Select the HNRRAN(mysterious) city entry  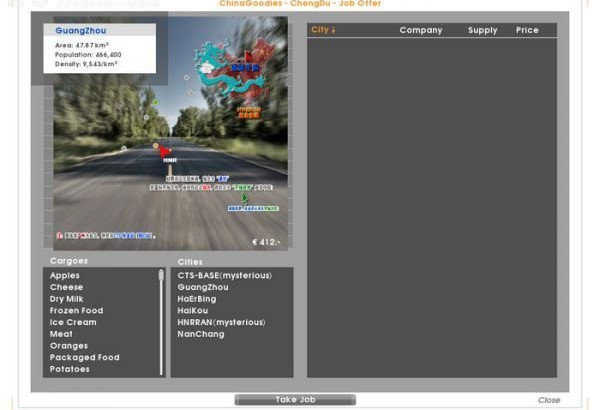pyautogui.click(x=221, y=322)
